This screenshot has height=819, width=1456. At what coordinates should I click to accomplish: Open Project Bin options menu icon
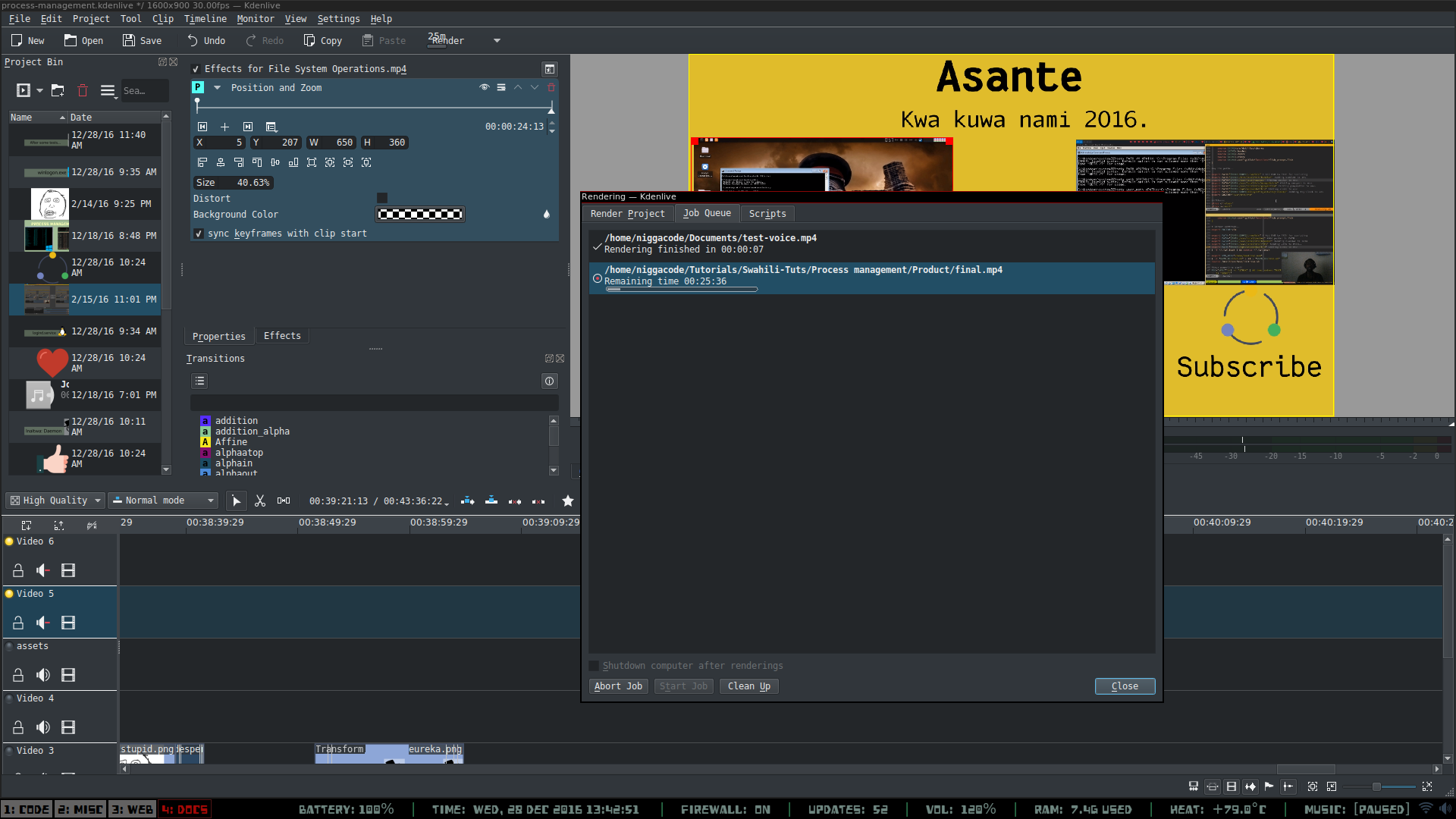pos(108,90)
